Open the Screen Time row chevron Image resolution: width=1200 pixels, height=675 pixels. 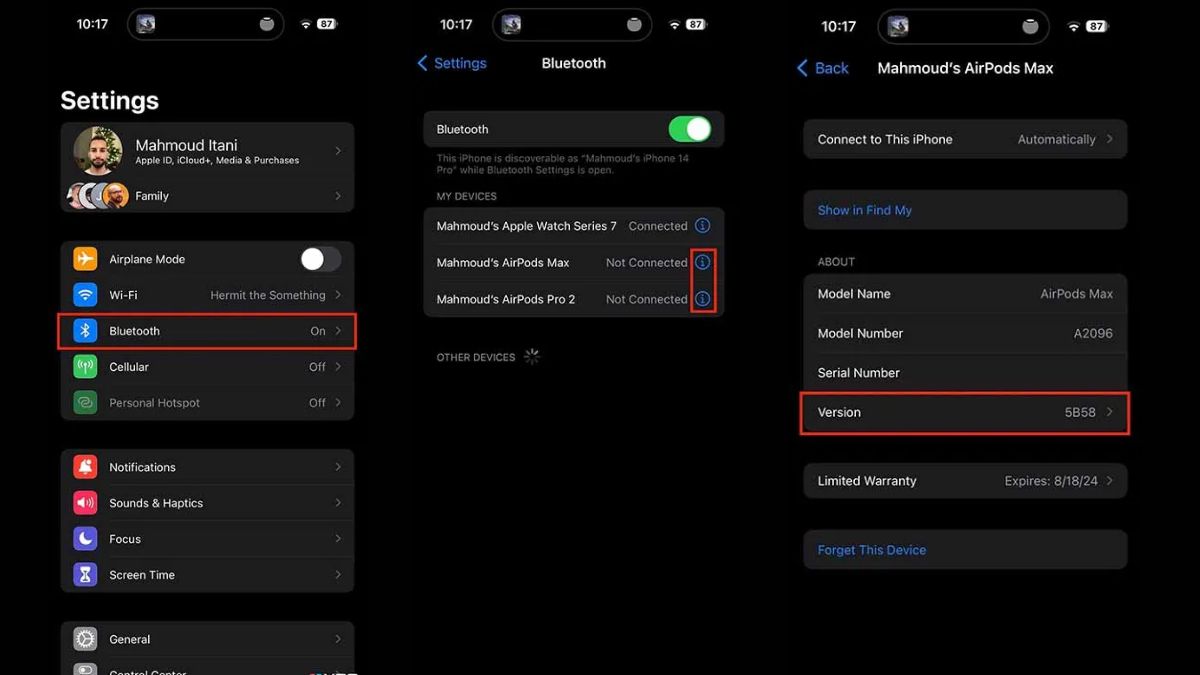click(x=338, y=575)
